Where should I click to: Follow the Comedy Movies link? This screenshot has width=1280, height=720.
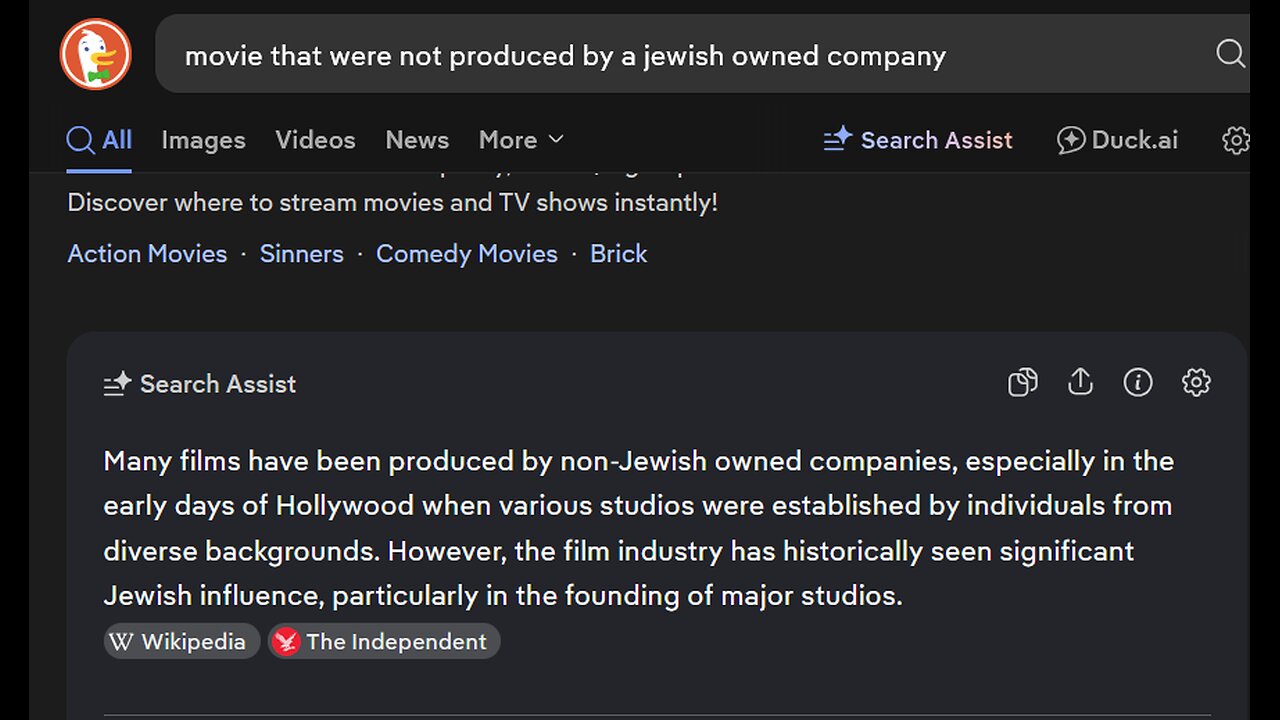click(x=466, y=254)
